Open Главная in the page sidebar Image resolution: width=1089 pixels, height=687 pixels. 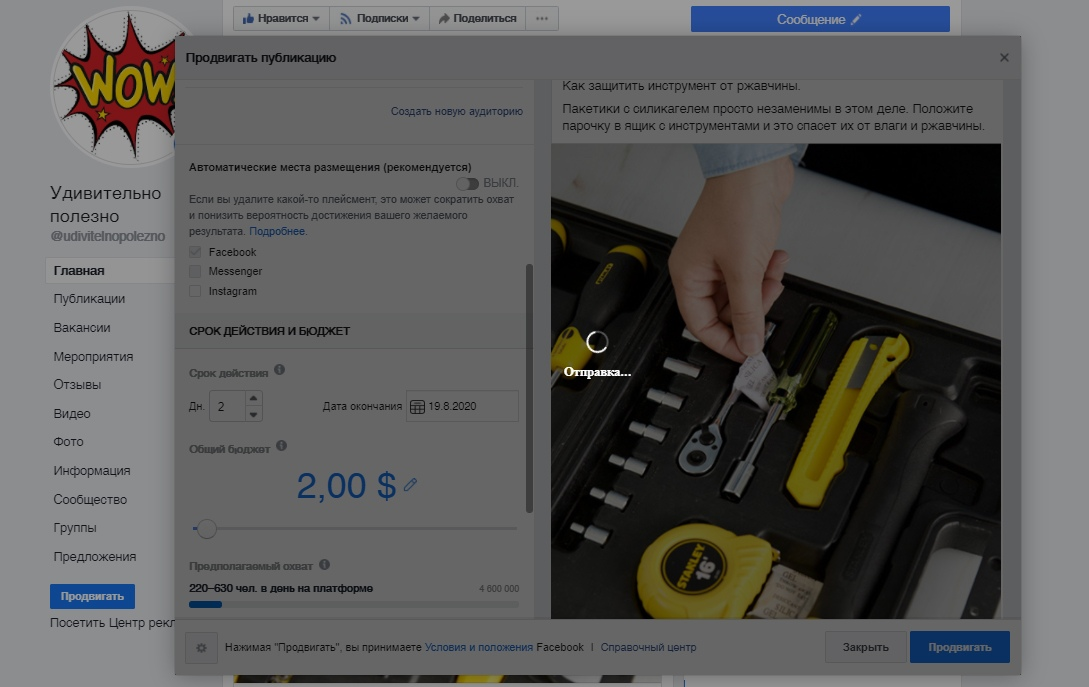(110, 271)
